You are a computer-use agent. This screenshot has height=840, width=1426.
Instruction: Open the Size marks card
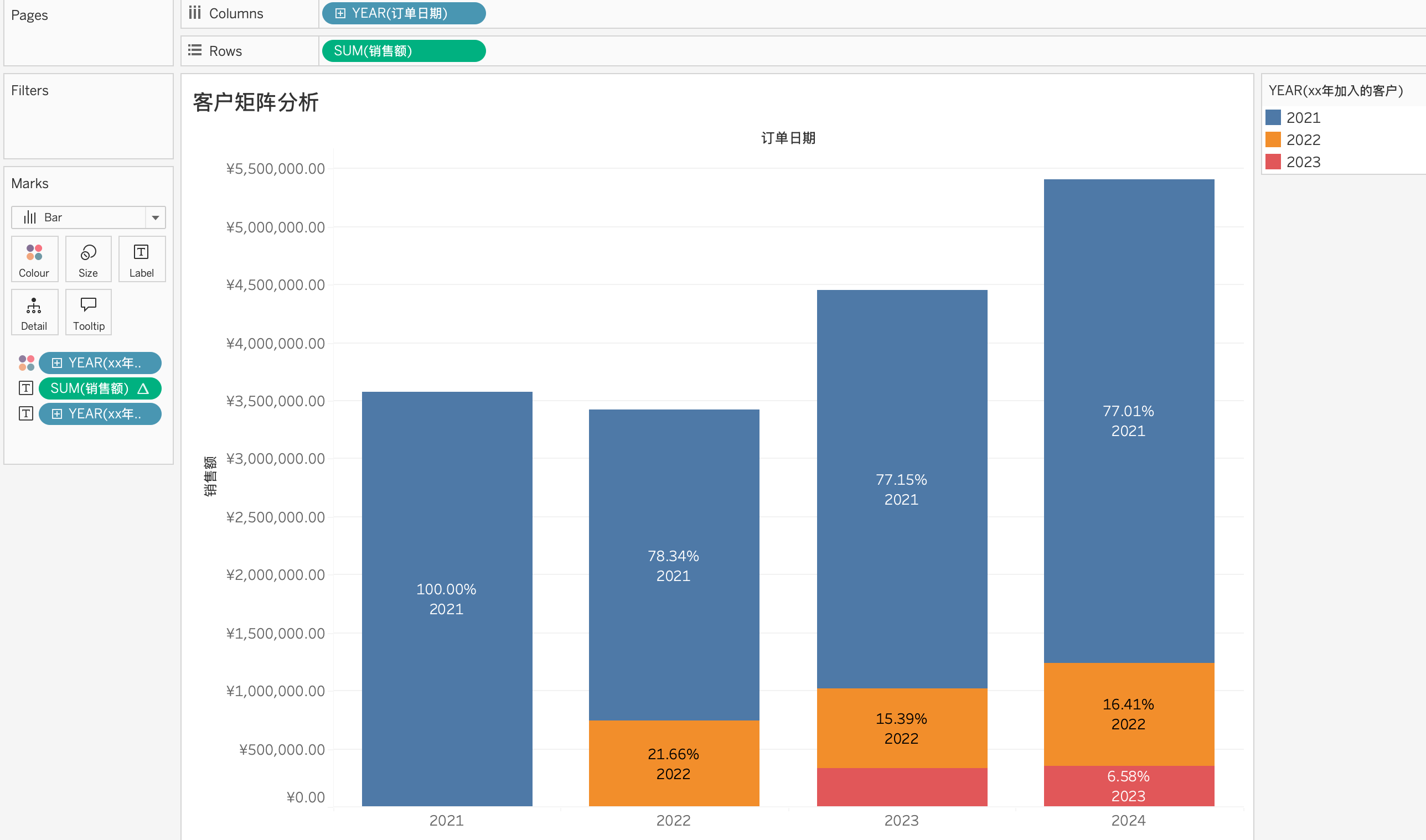pos(88,259)
